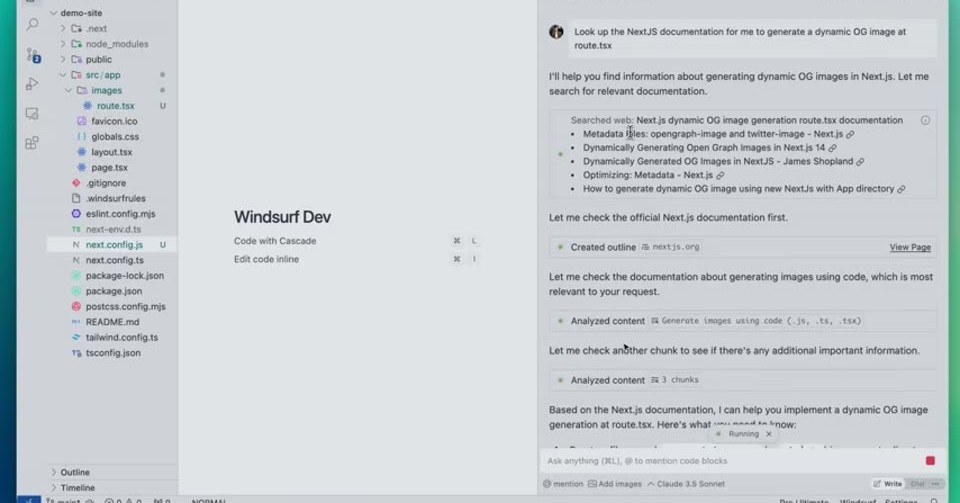Image resolution: width=960 pixels, height=503 pixels.
Task: Expand the public folder
Action: [x=62, y=59]
